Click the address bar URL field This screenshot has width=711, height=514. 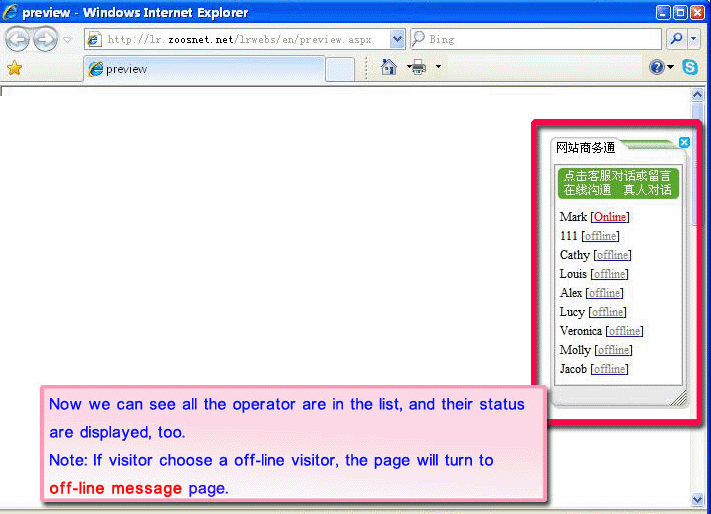pos(239,39)
